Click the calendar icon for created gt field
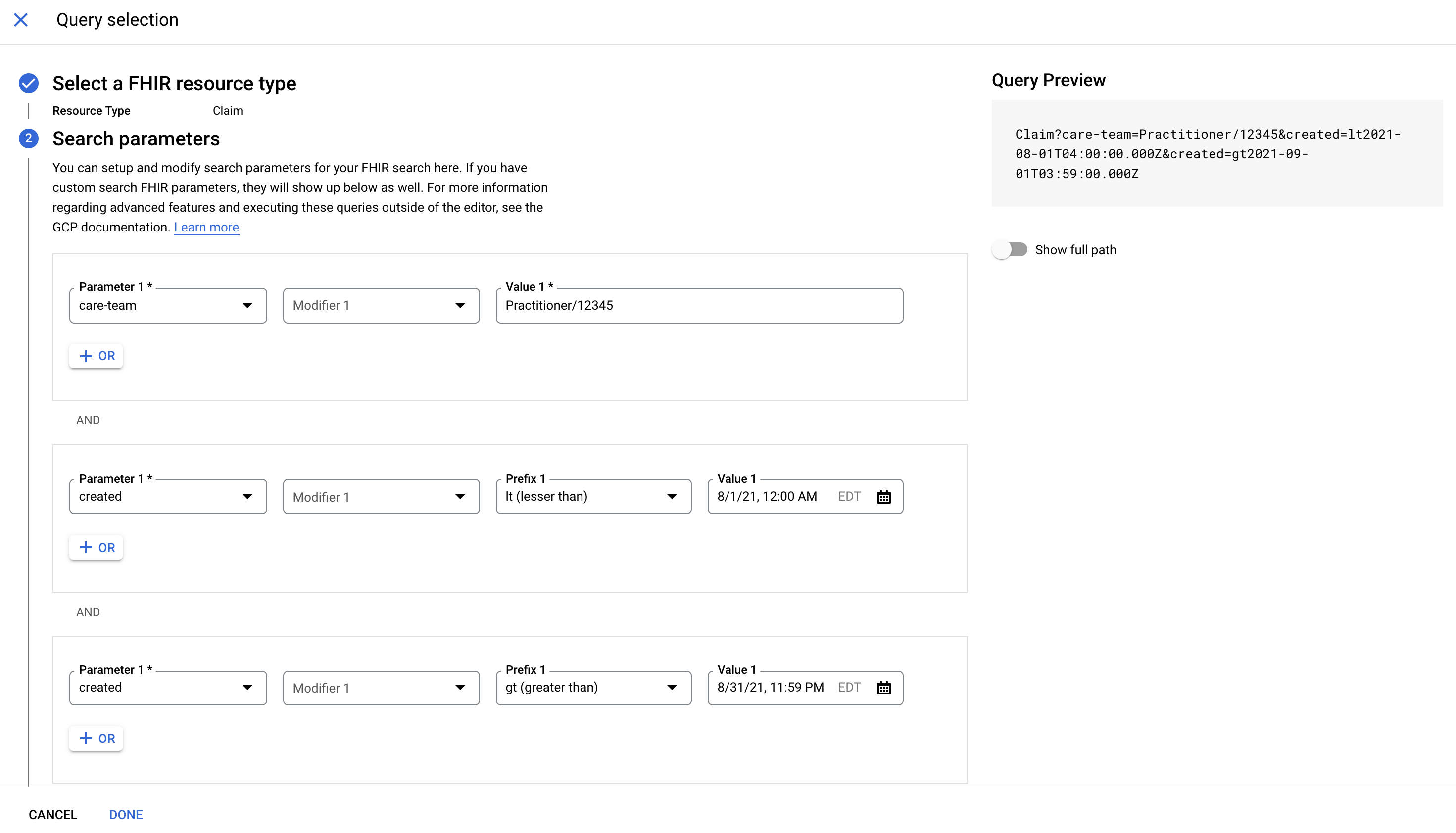This screenshot has width=1456, height=833. click(x=883, y=688)
